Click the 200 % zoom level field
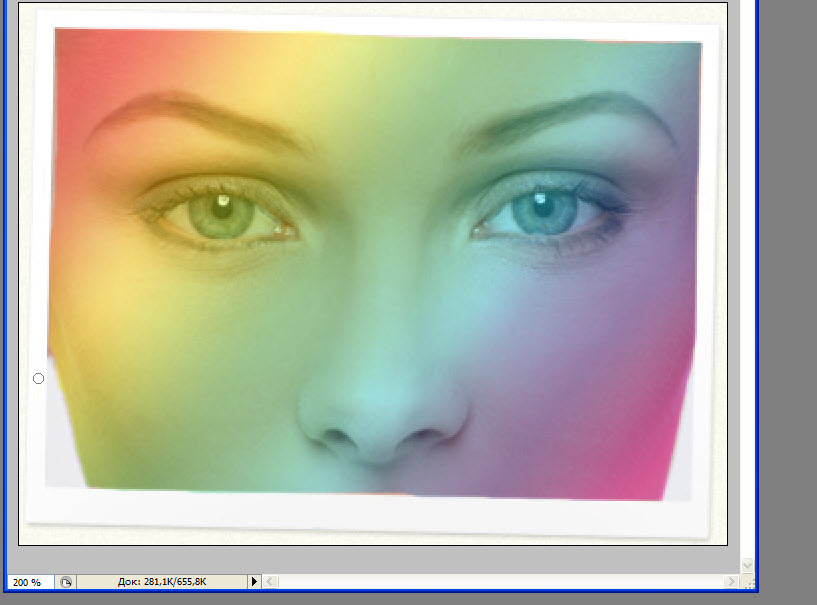Viewport: 817px width, 605px height. click(30, 582)
